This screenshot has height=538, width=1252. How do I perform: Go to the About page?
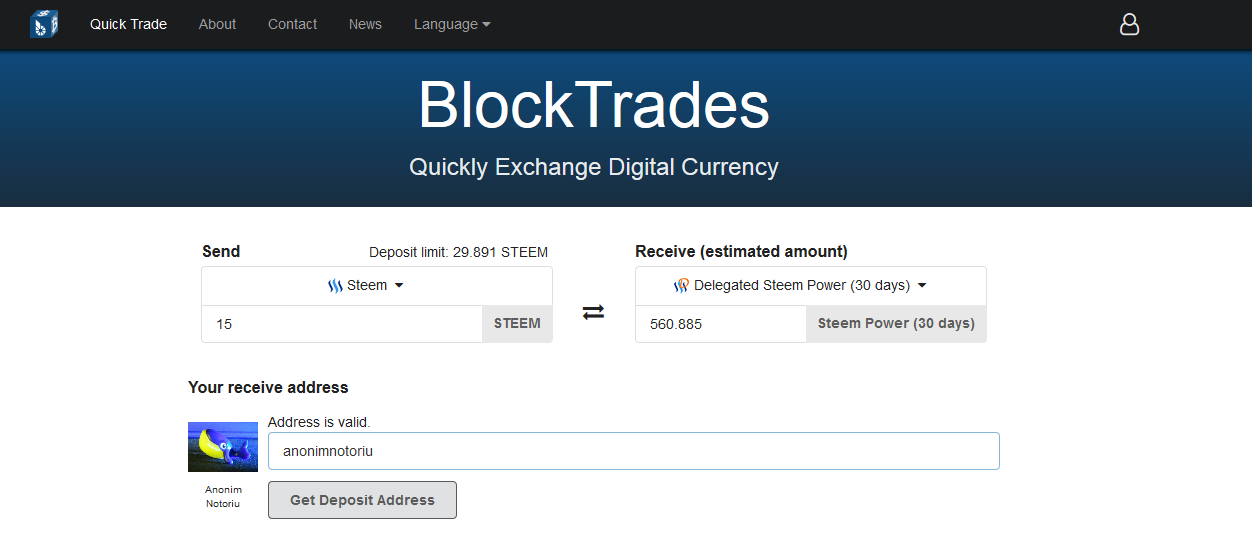point(217,24)
